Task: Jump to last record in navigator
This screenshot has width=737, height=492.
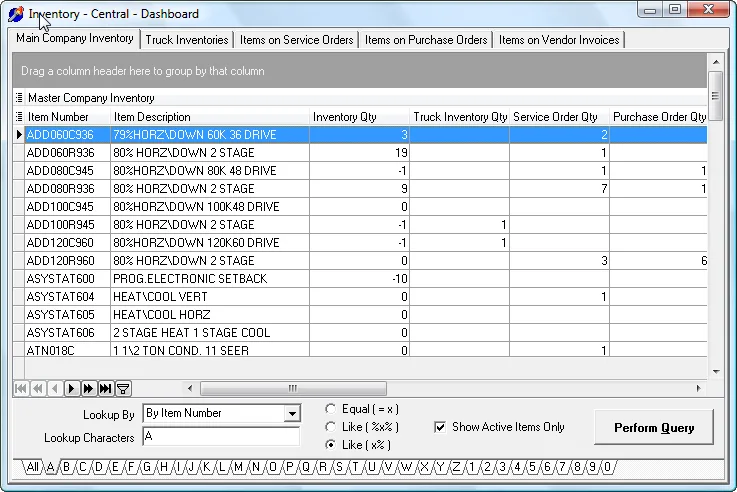Action: [105, 389]
